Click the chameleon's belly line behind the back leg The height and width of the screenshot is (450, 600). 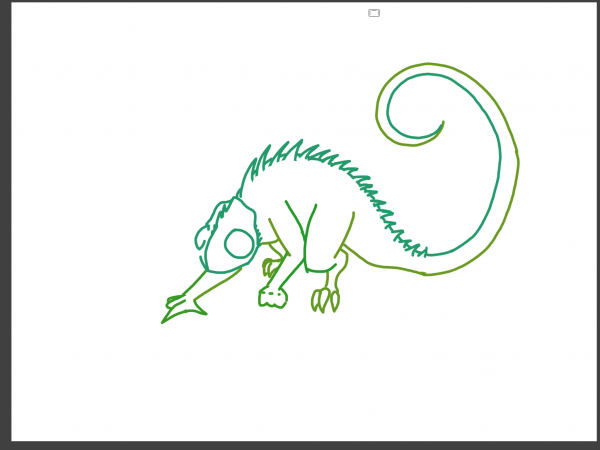[383, 265]
